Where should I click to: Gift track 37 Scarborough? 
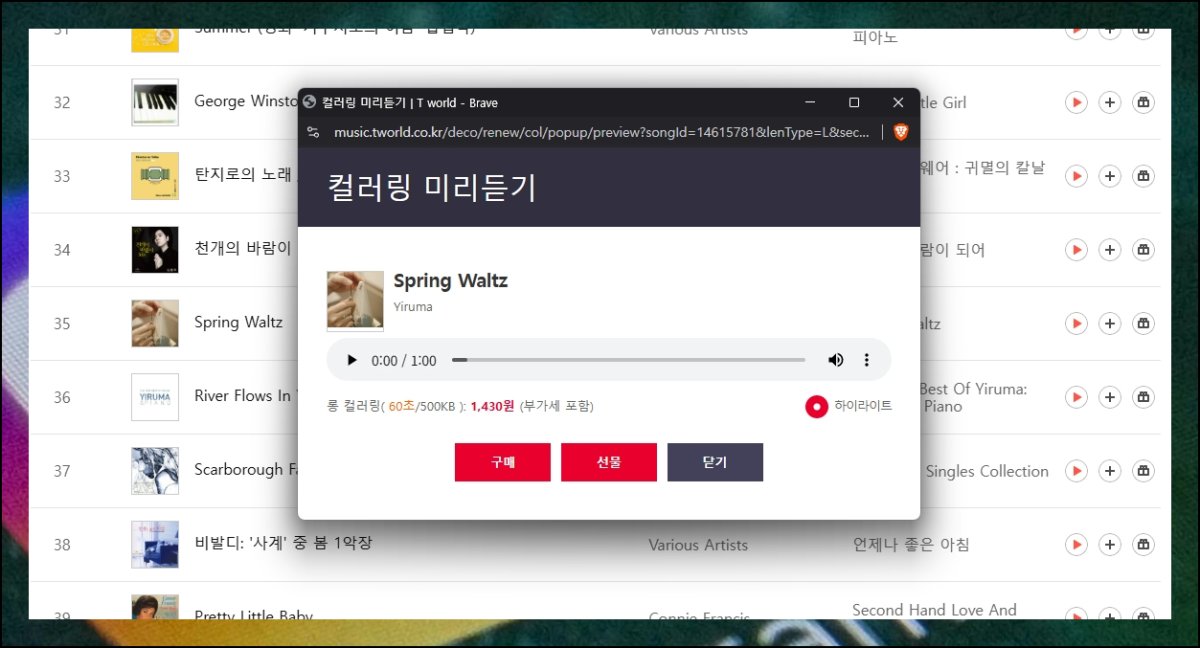coord(1143,471)
